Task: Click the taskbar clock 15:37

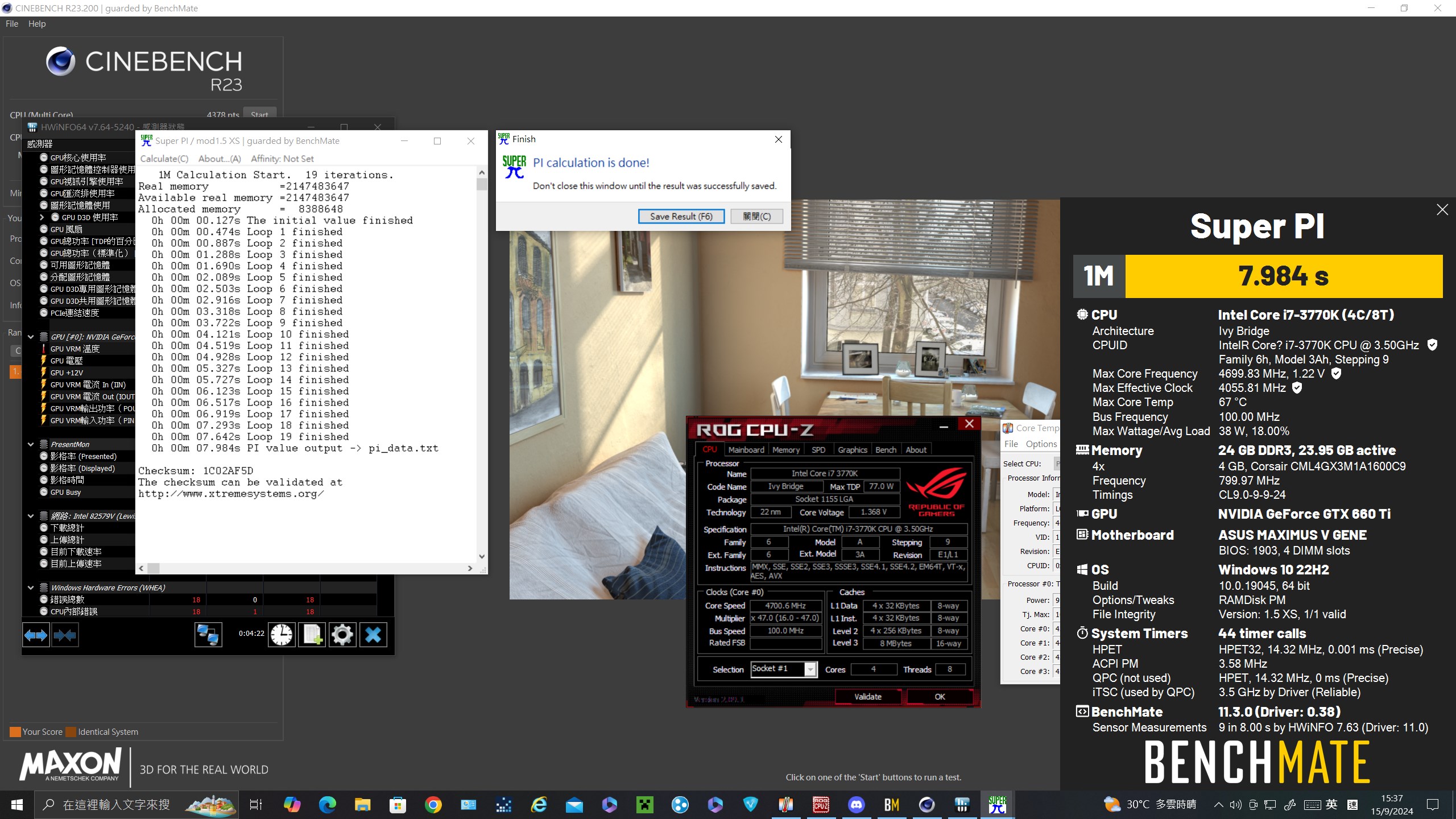Action: 1391,805
